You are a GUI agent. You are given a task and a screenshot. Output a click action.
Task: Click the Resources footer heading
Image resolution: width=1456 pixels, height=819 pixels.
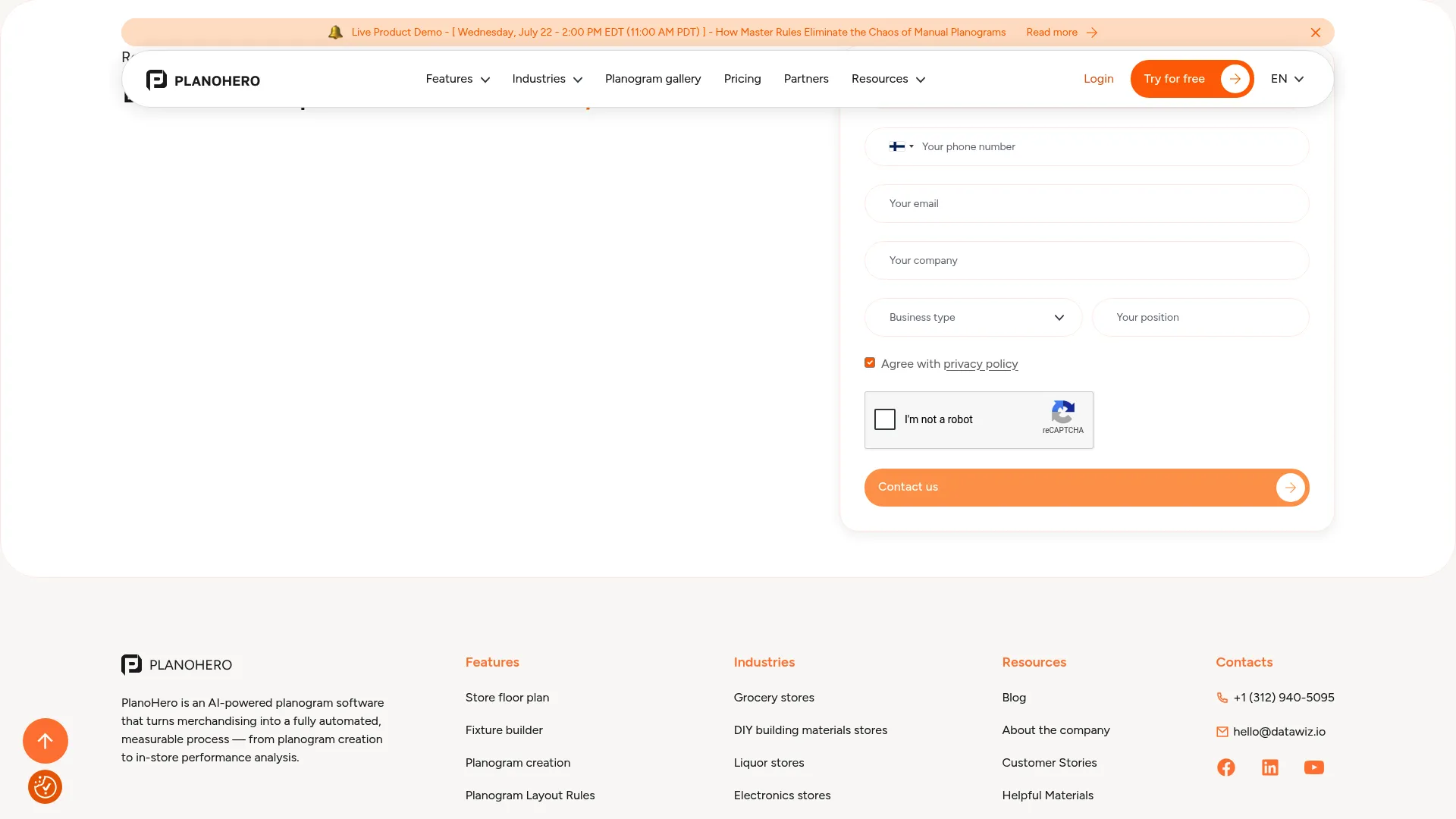tap(1034, 662)
